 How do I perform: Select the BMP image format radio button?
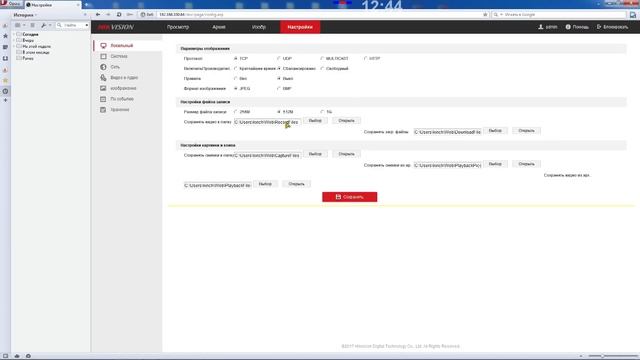tap(279, 88)
